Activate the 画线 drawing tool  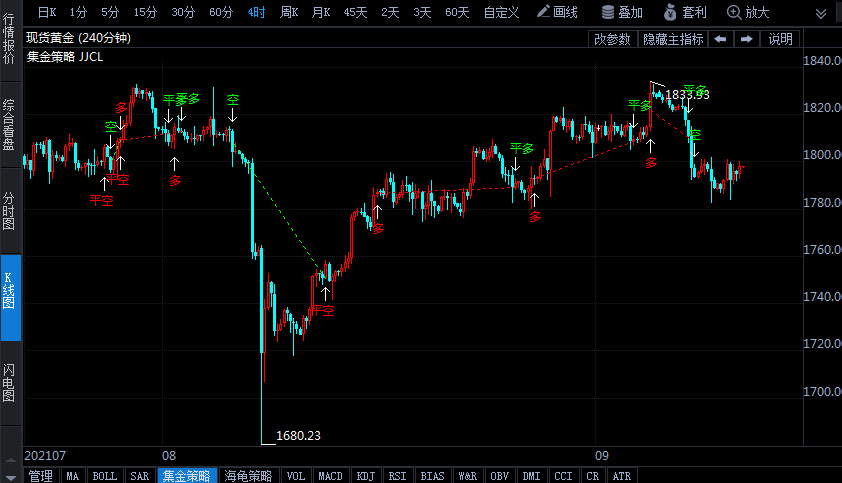557,12
